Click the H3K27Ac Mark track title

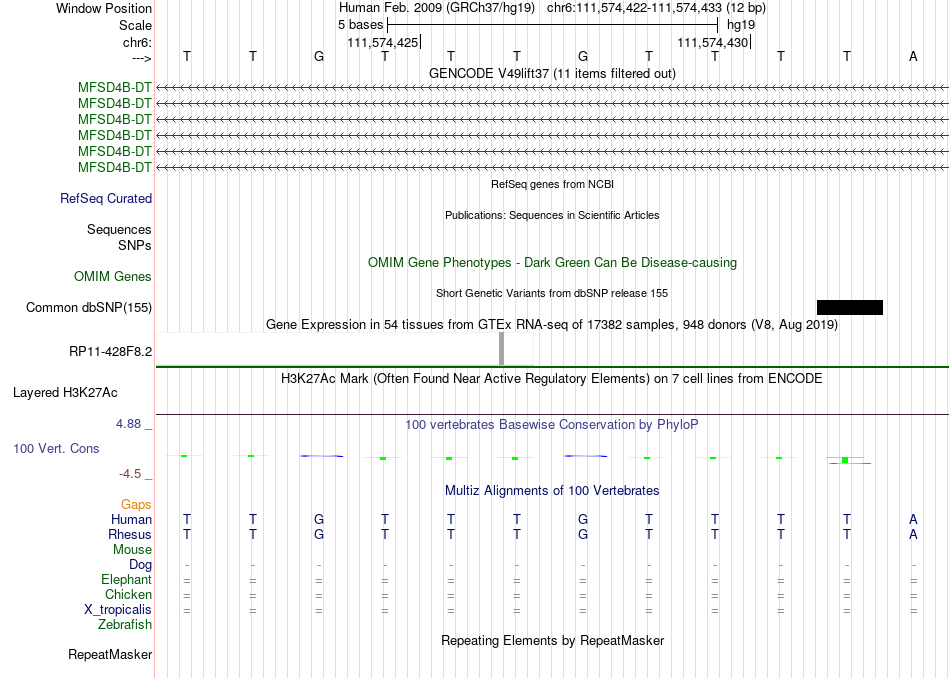coord(552,379)
